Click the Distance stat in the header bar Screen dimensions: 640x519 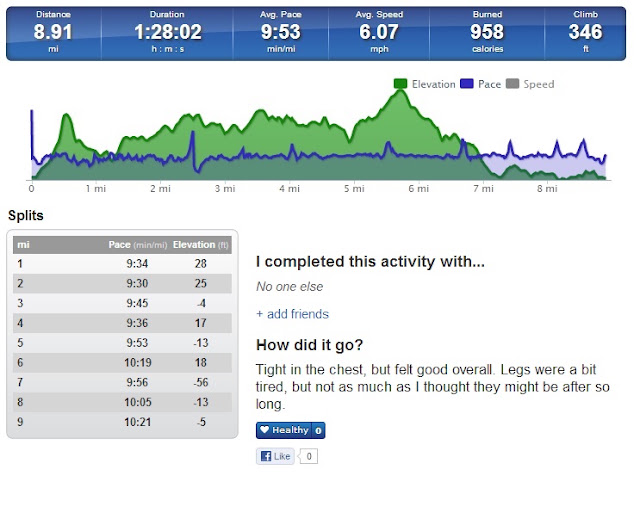pos(53,32)
